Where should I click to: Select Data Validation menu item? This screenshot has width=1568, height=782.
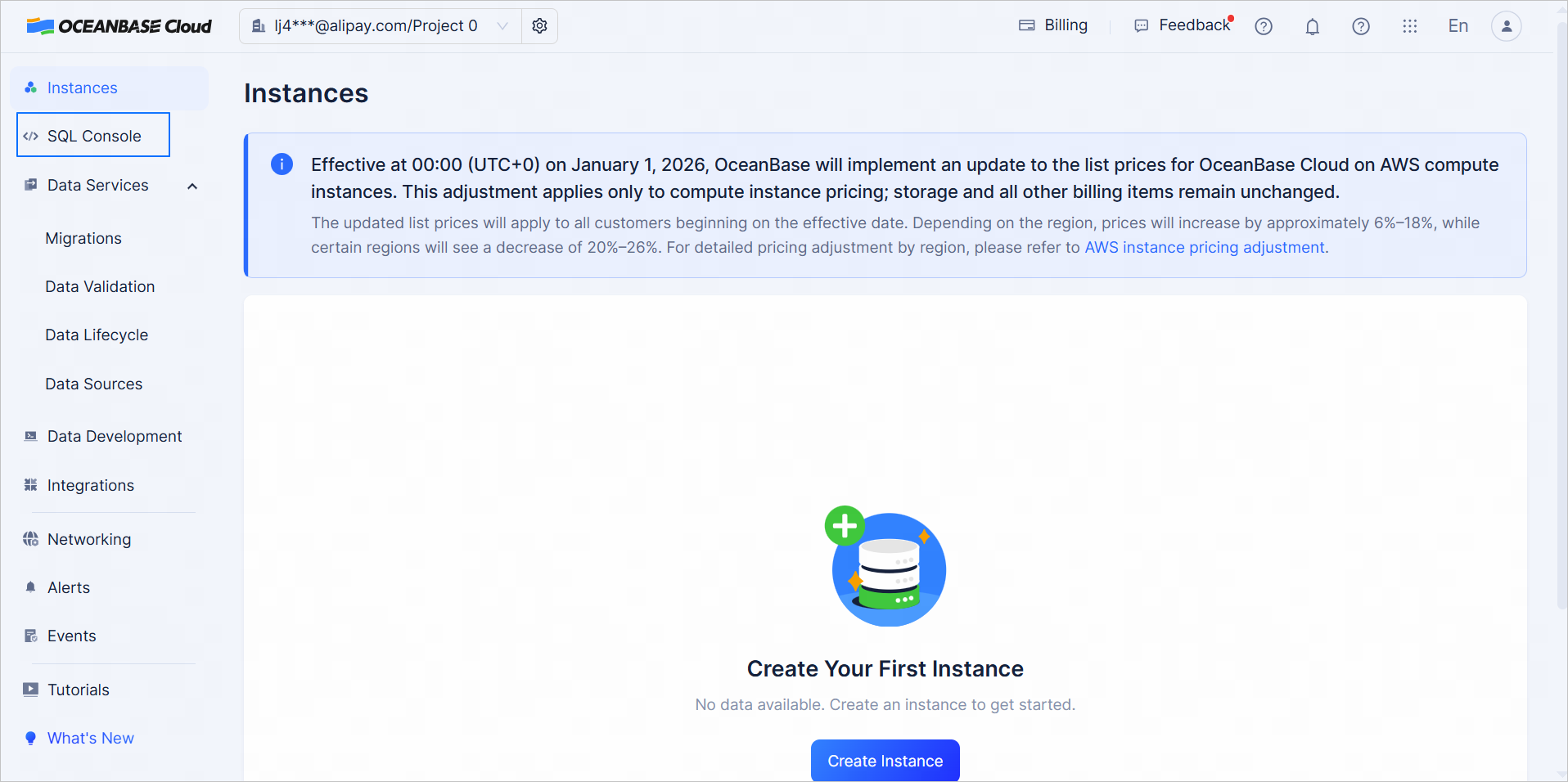point(100,286)
